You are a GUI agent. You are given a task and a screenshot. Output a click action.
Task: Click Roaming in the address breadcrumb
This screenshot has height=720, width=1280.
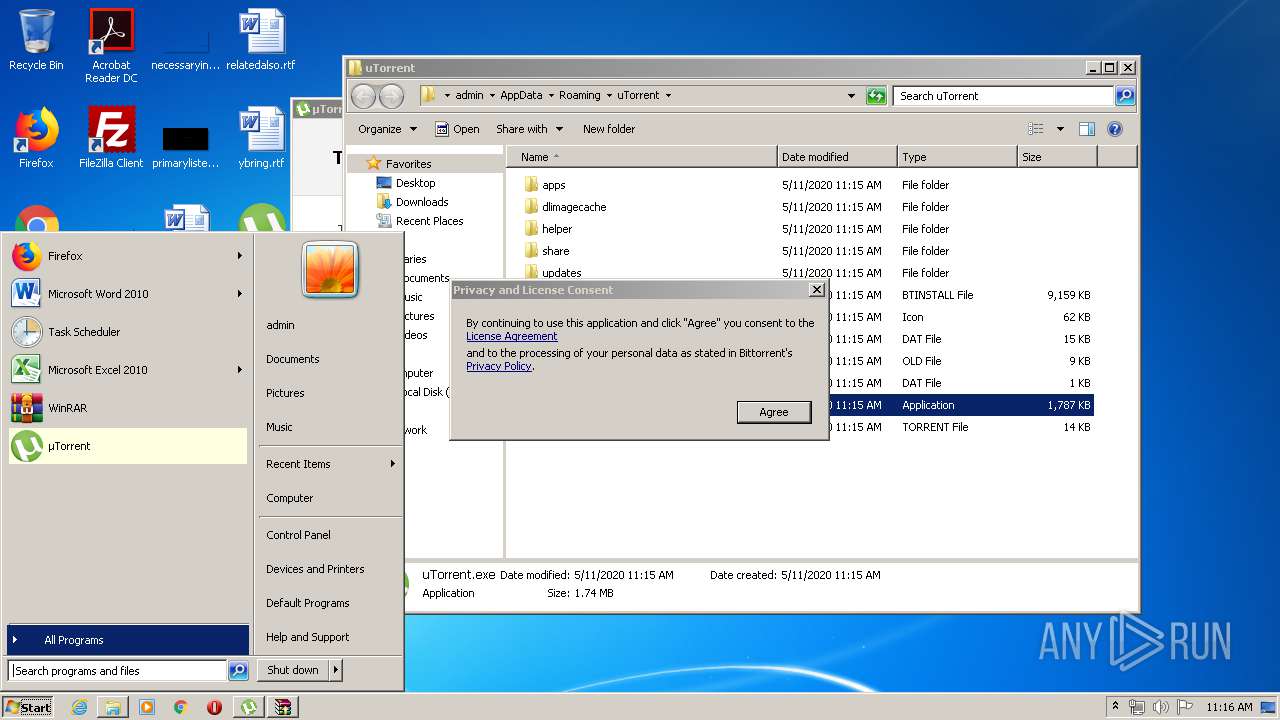580,96
